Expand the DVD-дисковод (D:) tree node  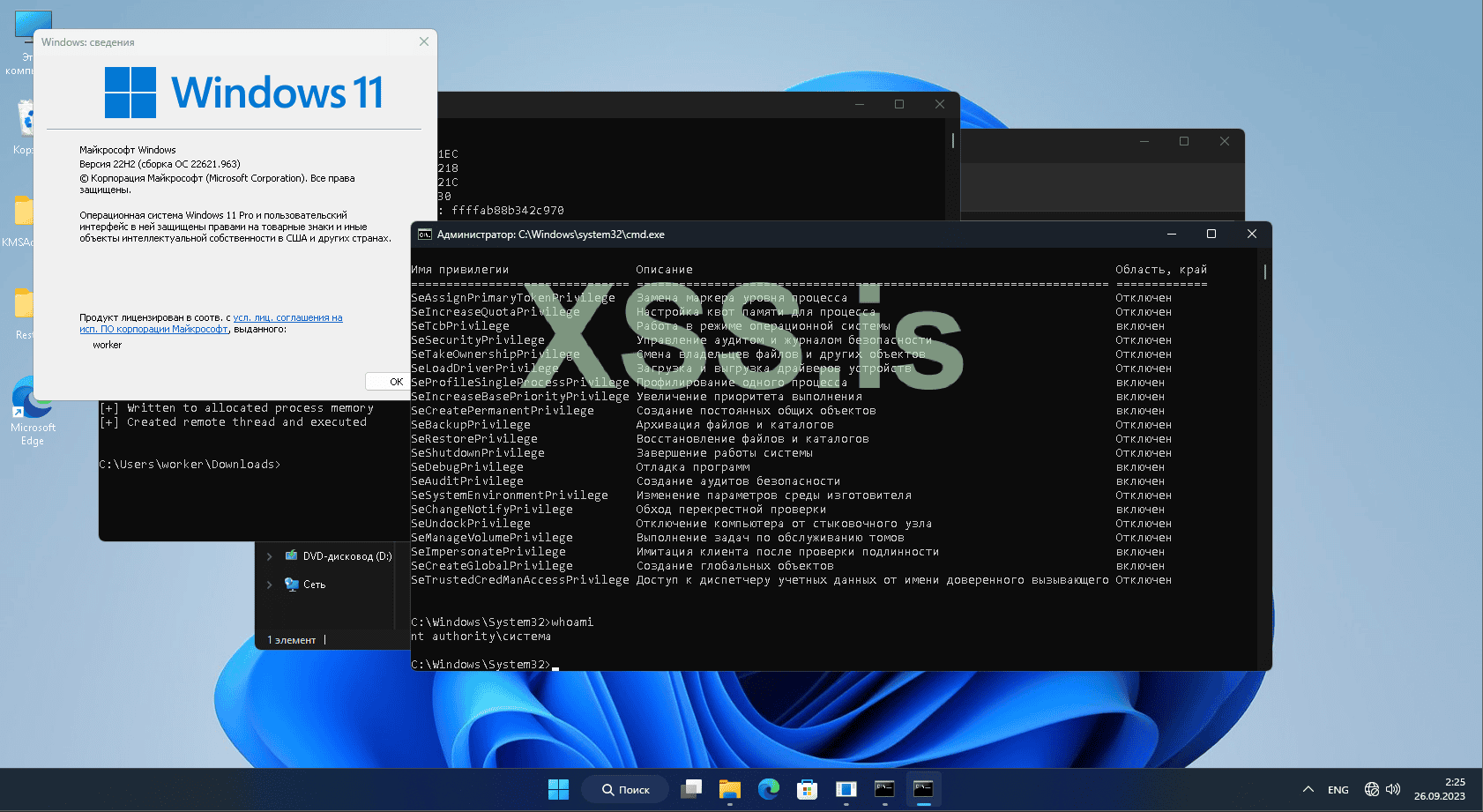pos(270,556)
